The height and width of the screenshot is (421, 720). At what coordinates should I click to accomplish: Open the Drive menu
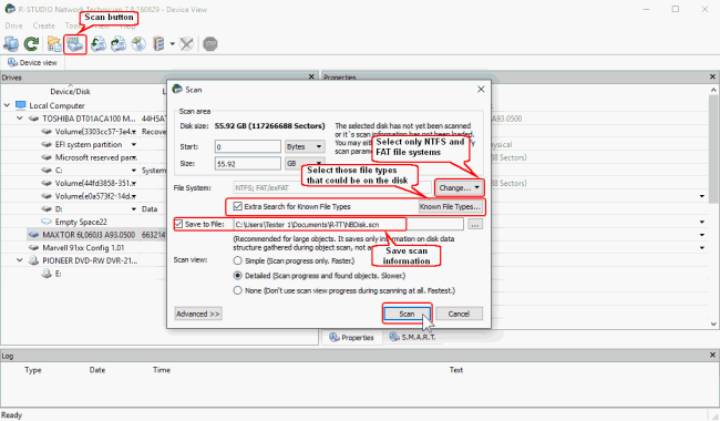[x=13, y=26]
